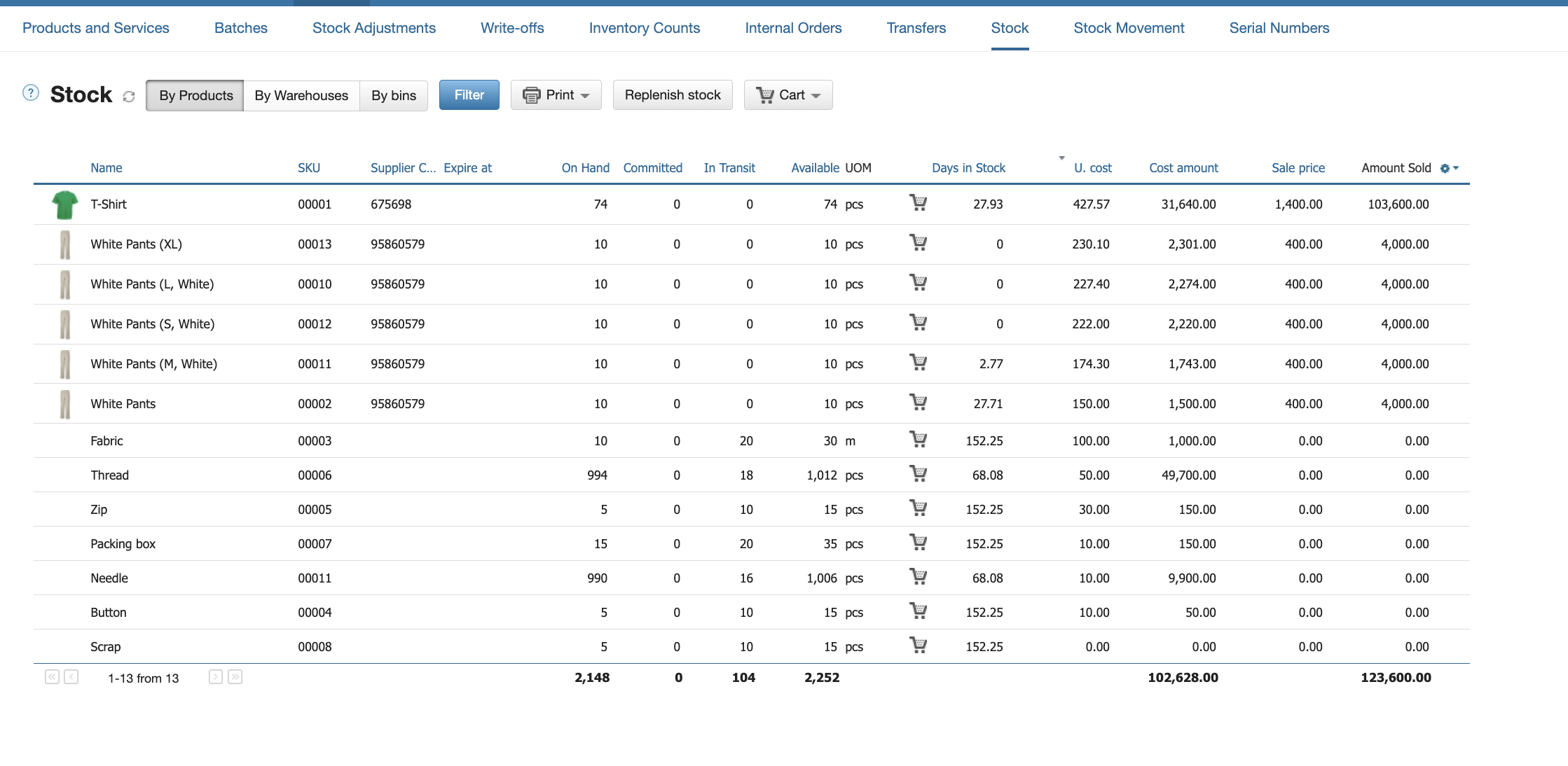The image size is (1568, 766).
Task: Expand the Cart dropdown
Action: (x=788, y=95)
